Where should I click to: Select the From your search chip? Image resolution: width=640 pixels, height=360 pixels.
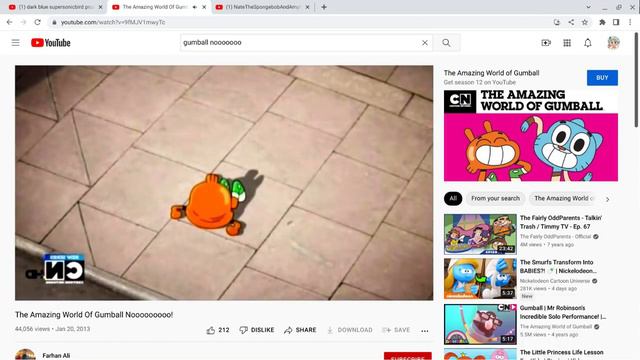496,198
